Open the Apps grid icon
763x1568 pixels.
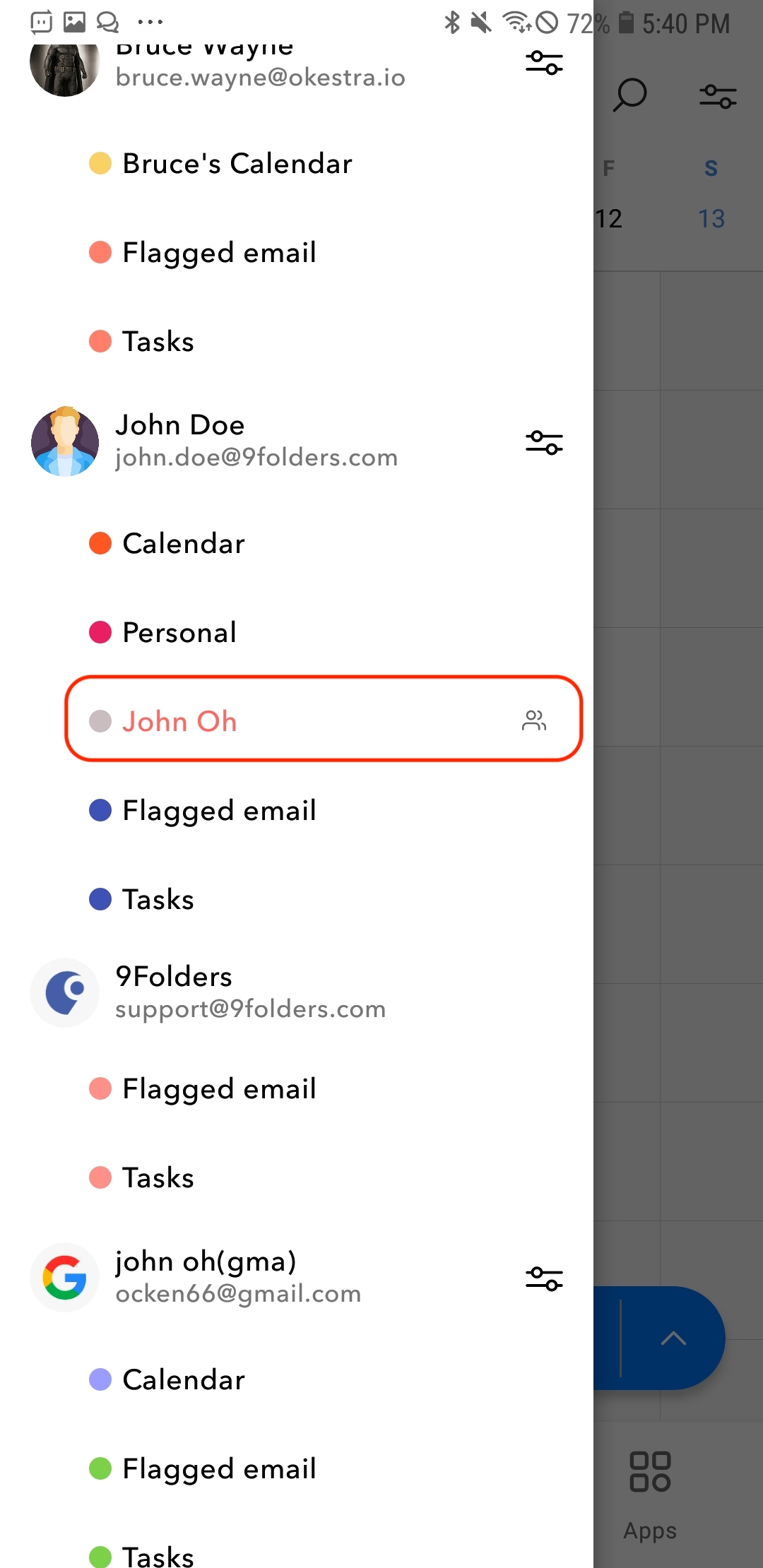(650, 1472)
